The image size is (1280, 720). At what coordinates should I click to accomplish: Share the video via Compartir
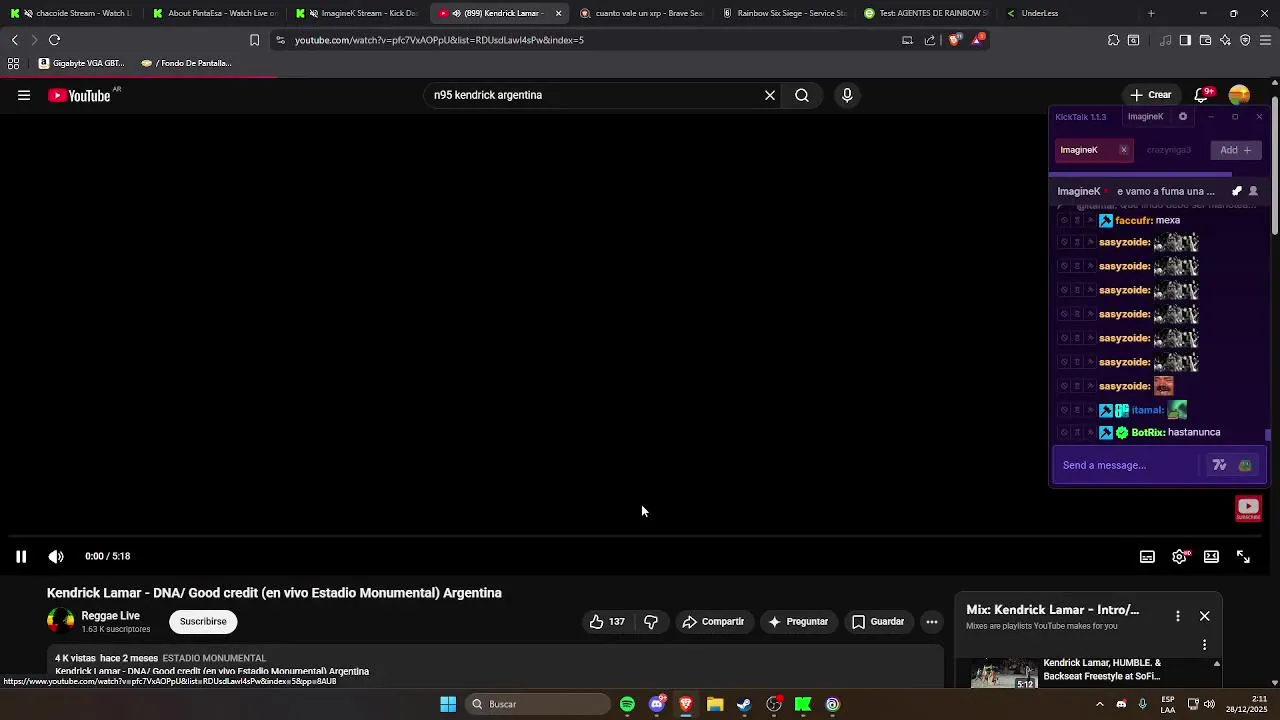tap(713, 622)
